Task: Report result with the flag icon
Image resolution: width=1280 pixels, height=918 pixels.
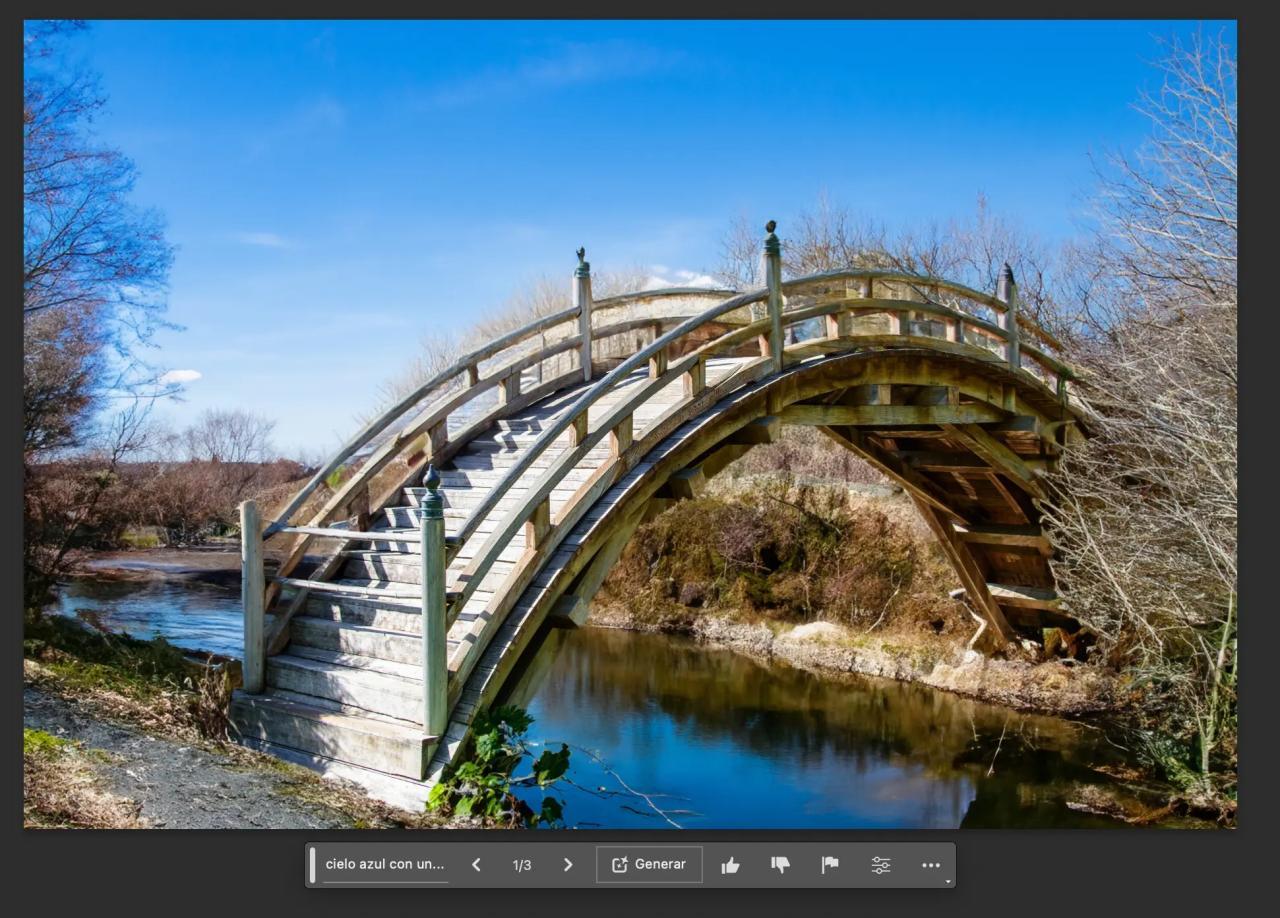Action: coord(830,865)
